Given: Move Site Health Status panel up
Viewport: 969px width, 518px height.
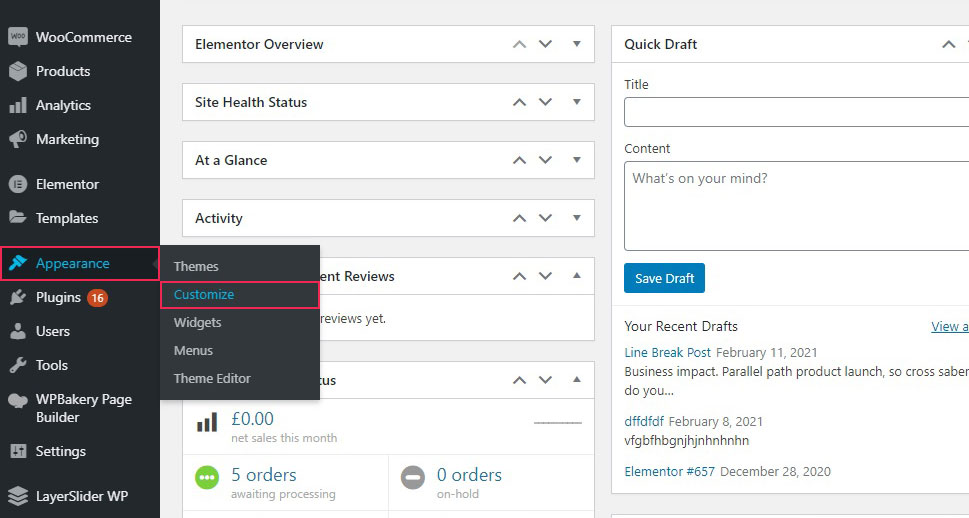Looking at the screenshot, I should point(520,103).
